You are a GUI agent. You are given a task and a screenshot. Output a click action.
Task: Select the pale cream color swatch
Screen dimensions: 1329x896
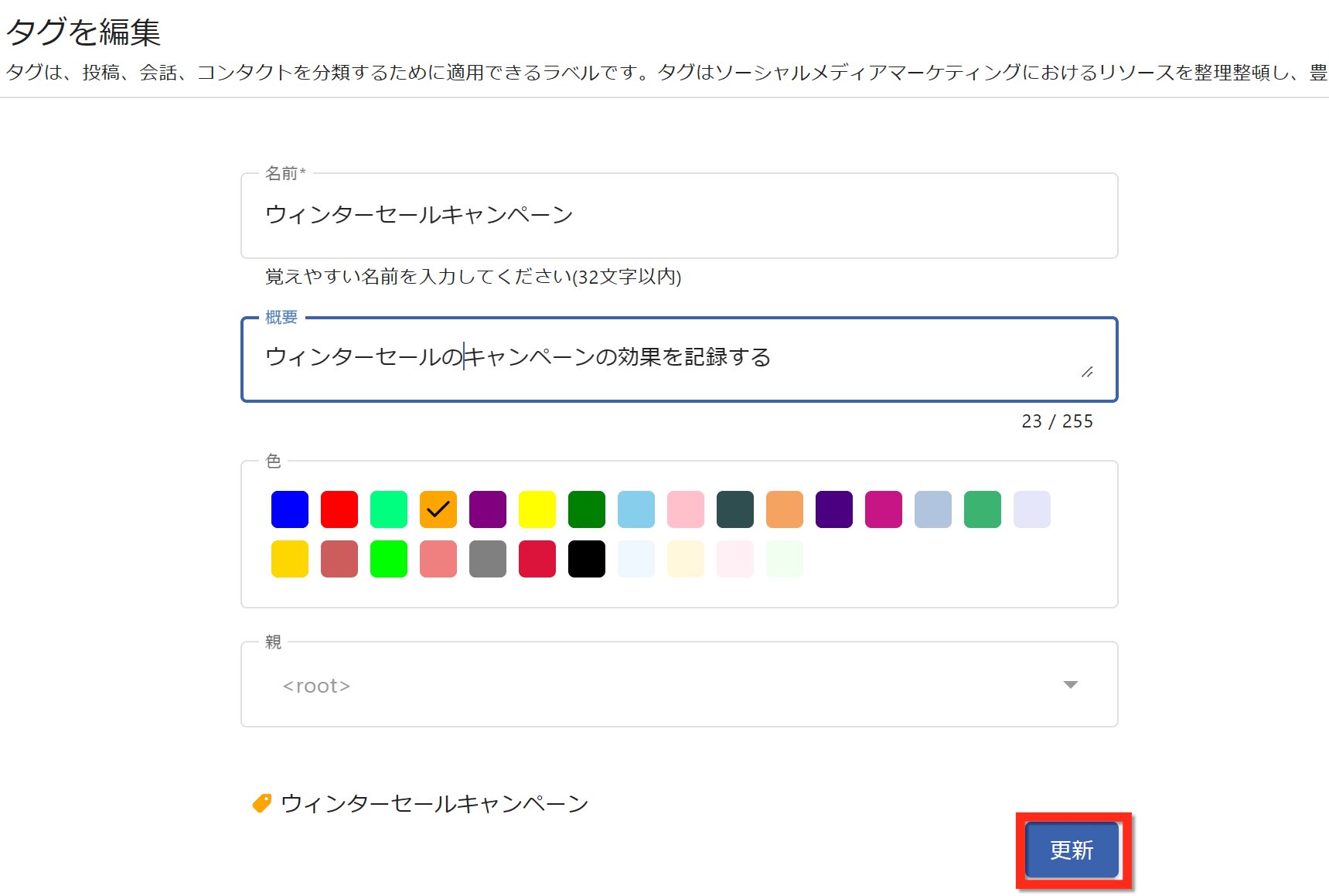(686, 559)
